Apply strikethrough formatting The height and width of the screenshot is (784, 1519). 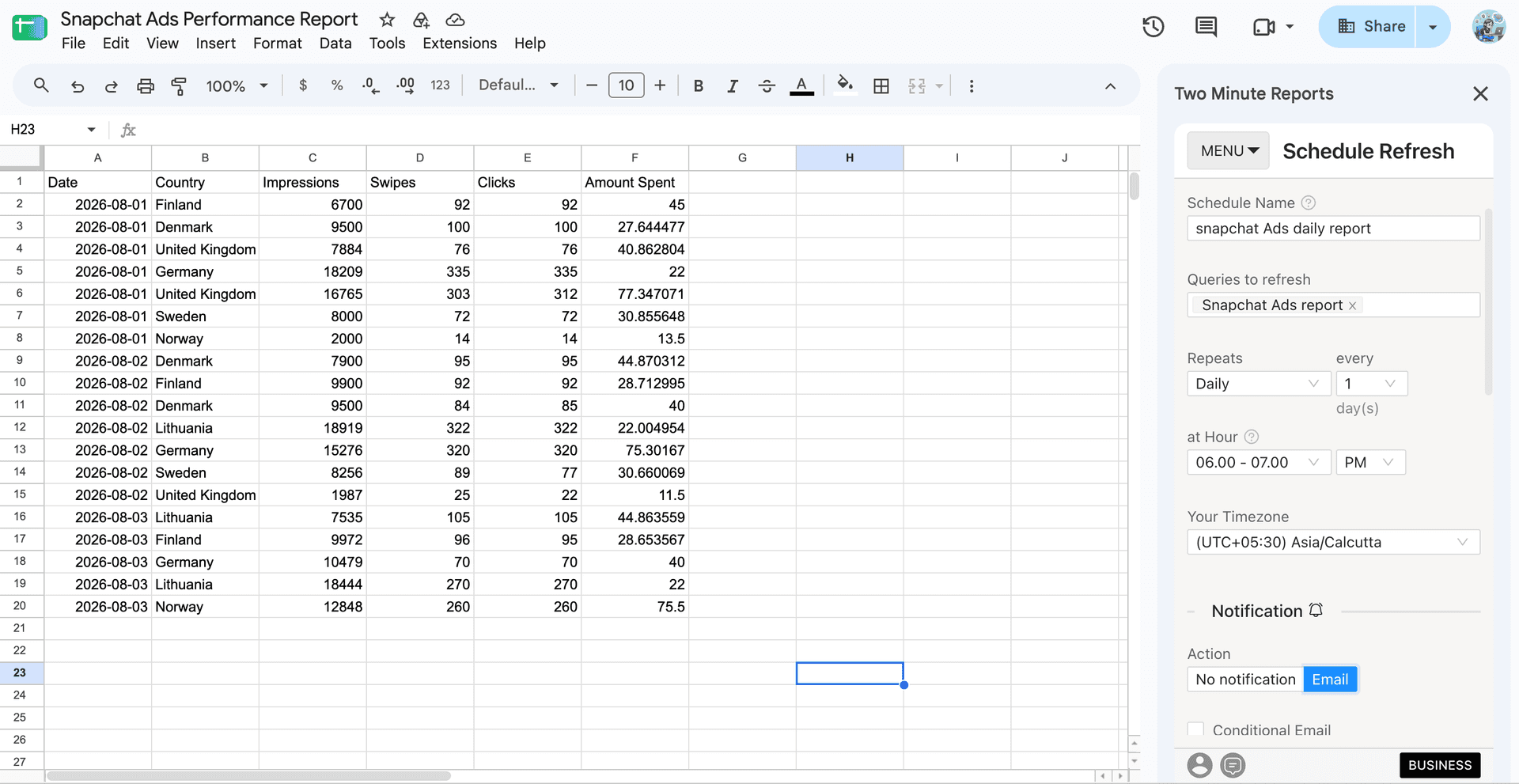pyautogui.click(x=767, y=85)
